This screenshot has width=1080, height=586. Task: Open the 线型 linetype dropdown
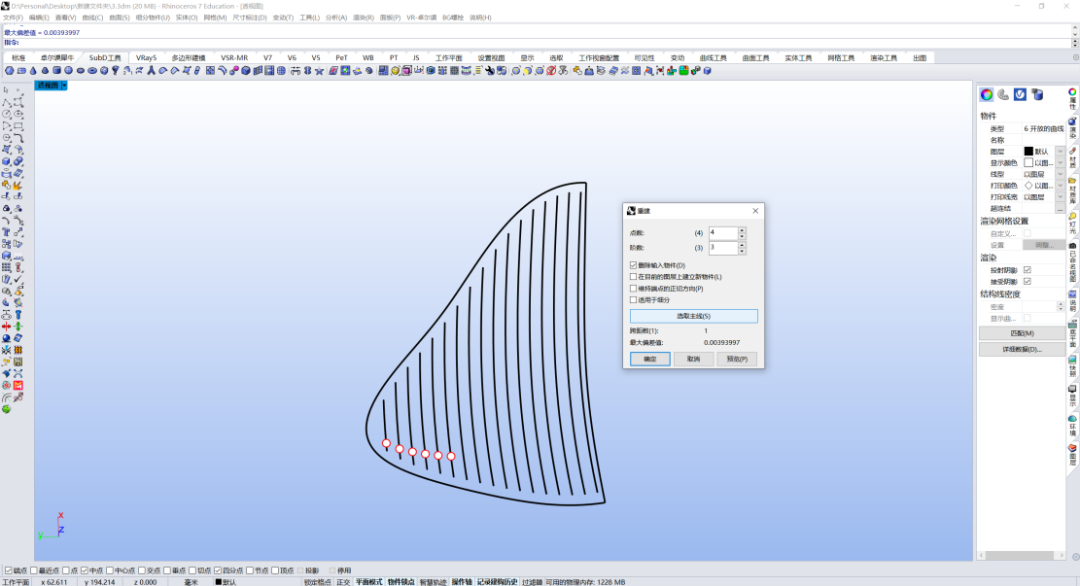click(1059, 174)
